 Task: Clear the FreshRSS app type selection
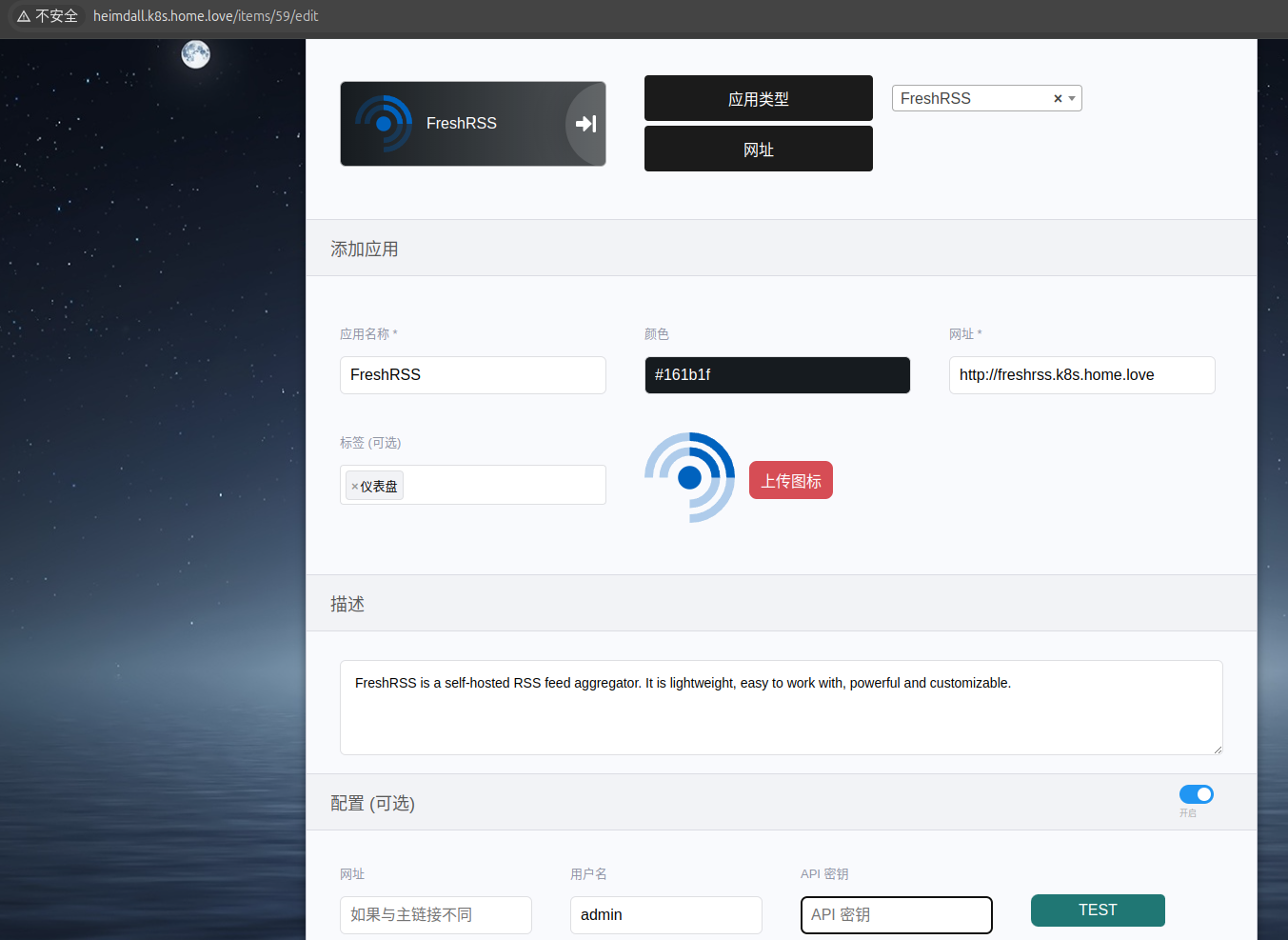(1058, 98)
